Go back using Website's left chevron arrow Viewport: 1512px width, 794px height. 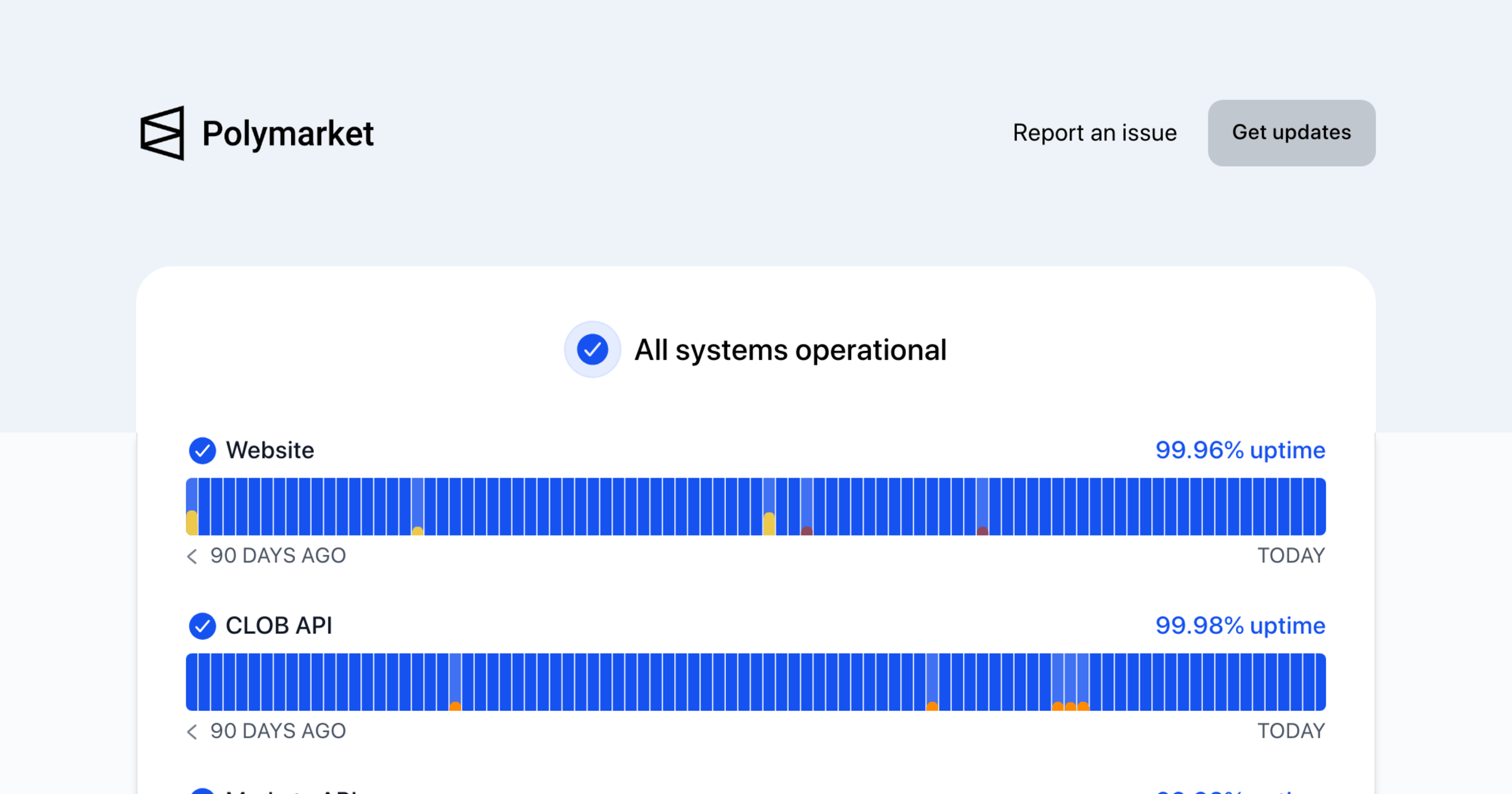pyautogui.click(x=192, y=556)
